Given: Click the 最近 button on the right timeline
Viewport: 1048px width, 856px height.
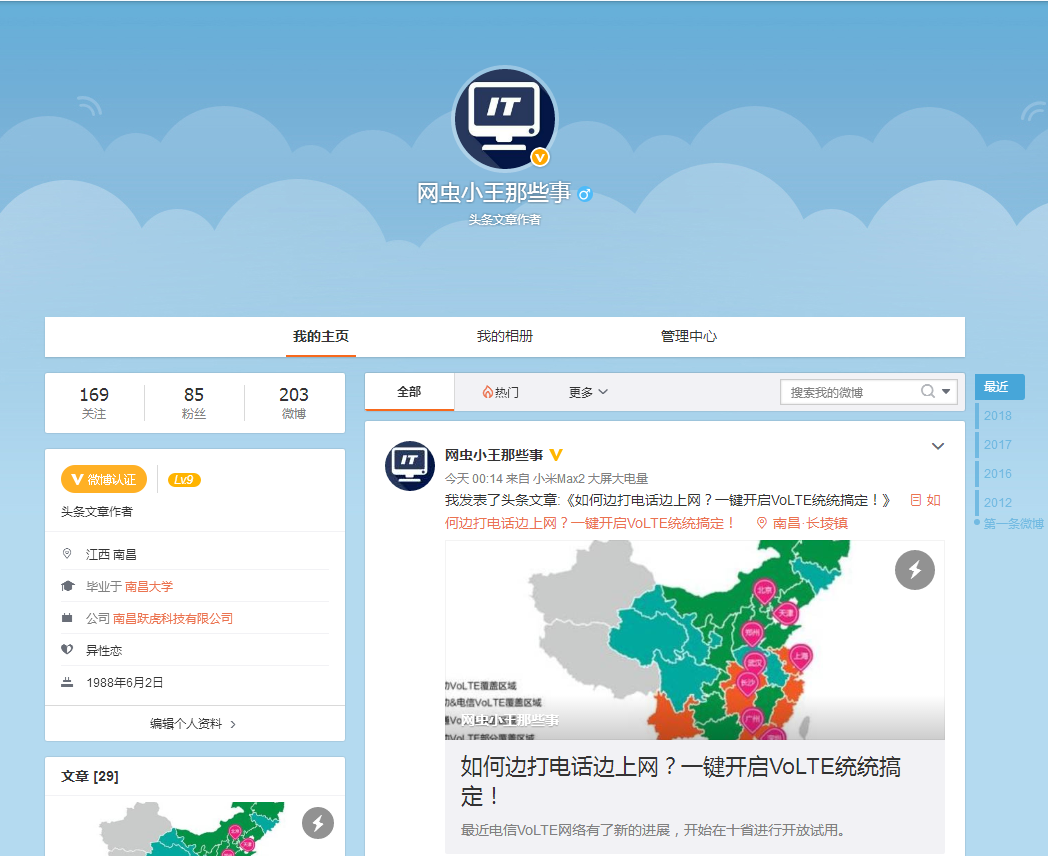Looking at the screenshot, I should [998, 386].
